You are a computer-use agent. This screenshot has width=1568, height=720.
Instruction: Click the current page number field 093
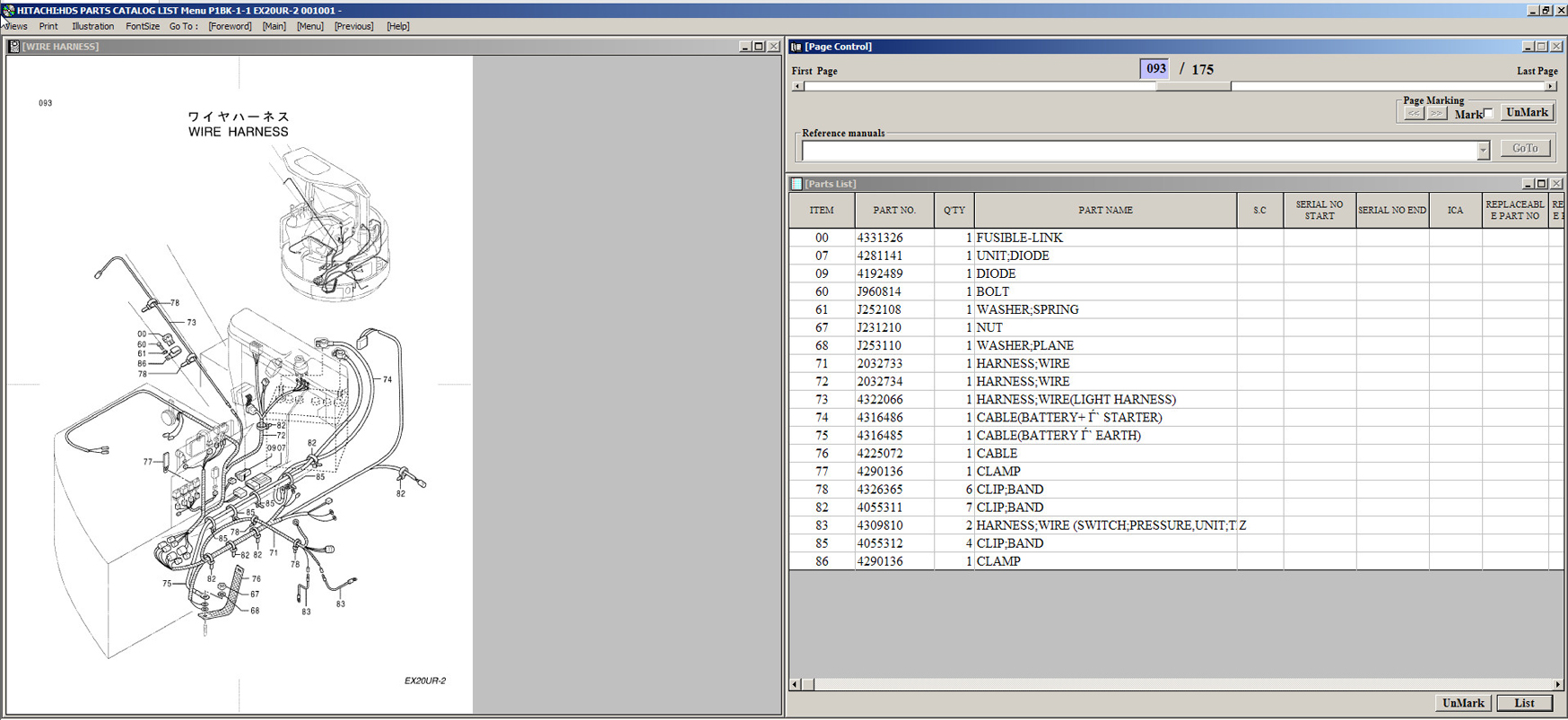[x=1154, y=69]
